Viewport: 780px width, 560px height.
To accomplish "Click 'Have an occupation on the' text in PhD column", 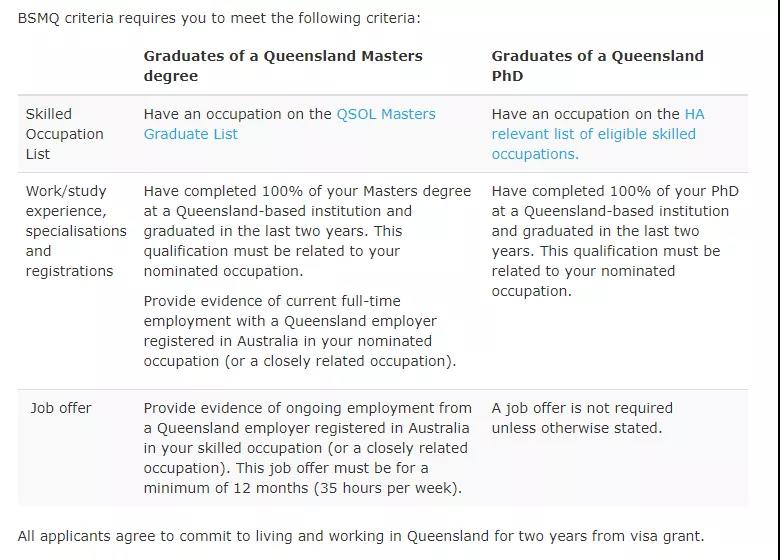I will pyautogui.click(x=585, y=114).
